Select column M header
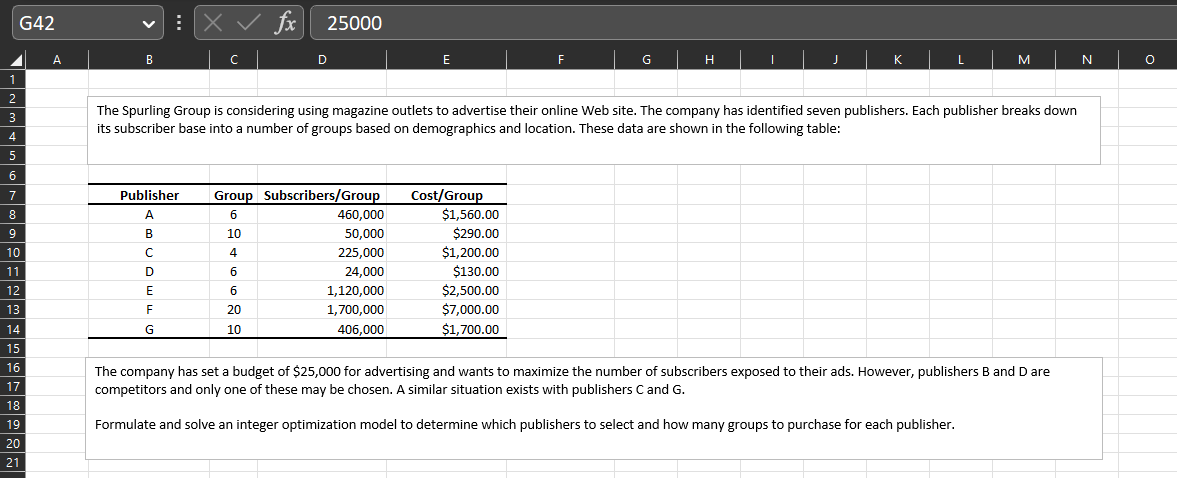This screenshot has width=1177, height=478. point(1025,60)
